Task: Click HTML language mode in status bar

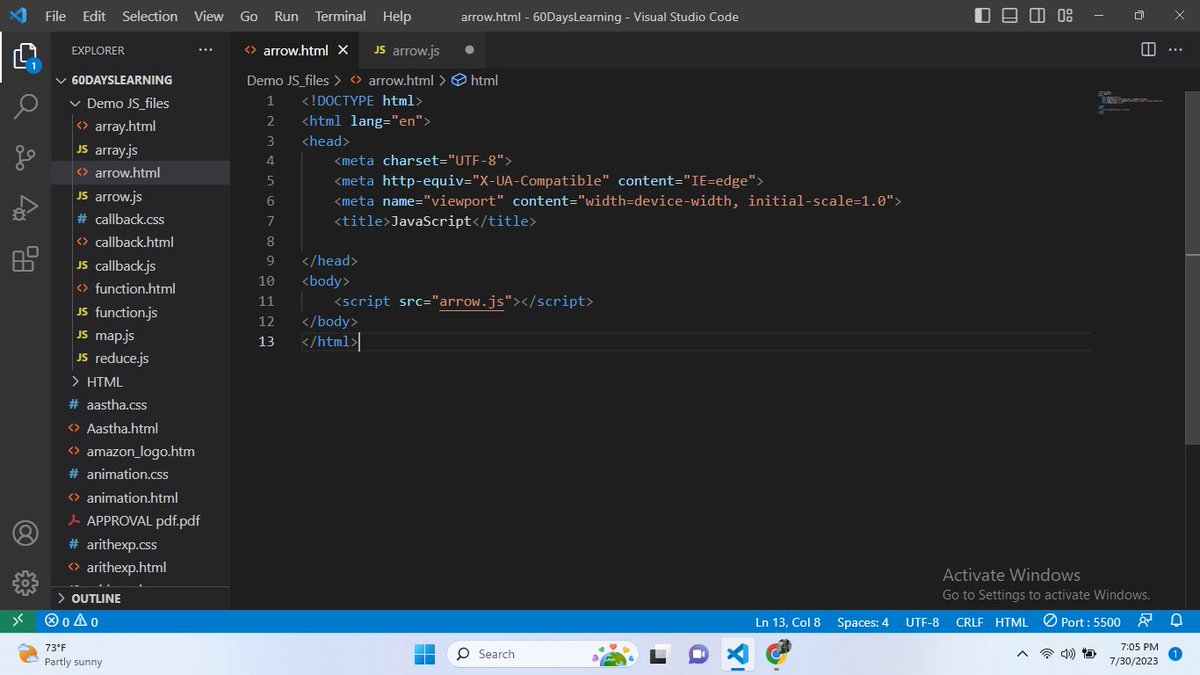Action: pos(1012,621)
